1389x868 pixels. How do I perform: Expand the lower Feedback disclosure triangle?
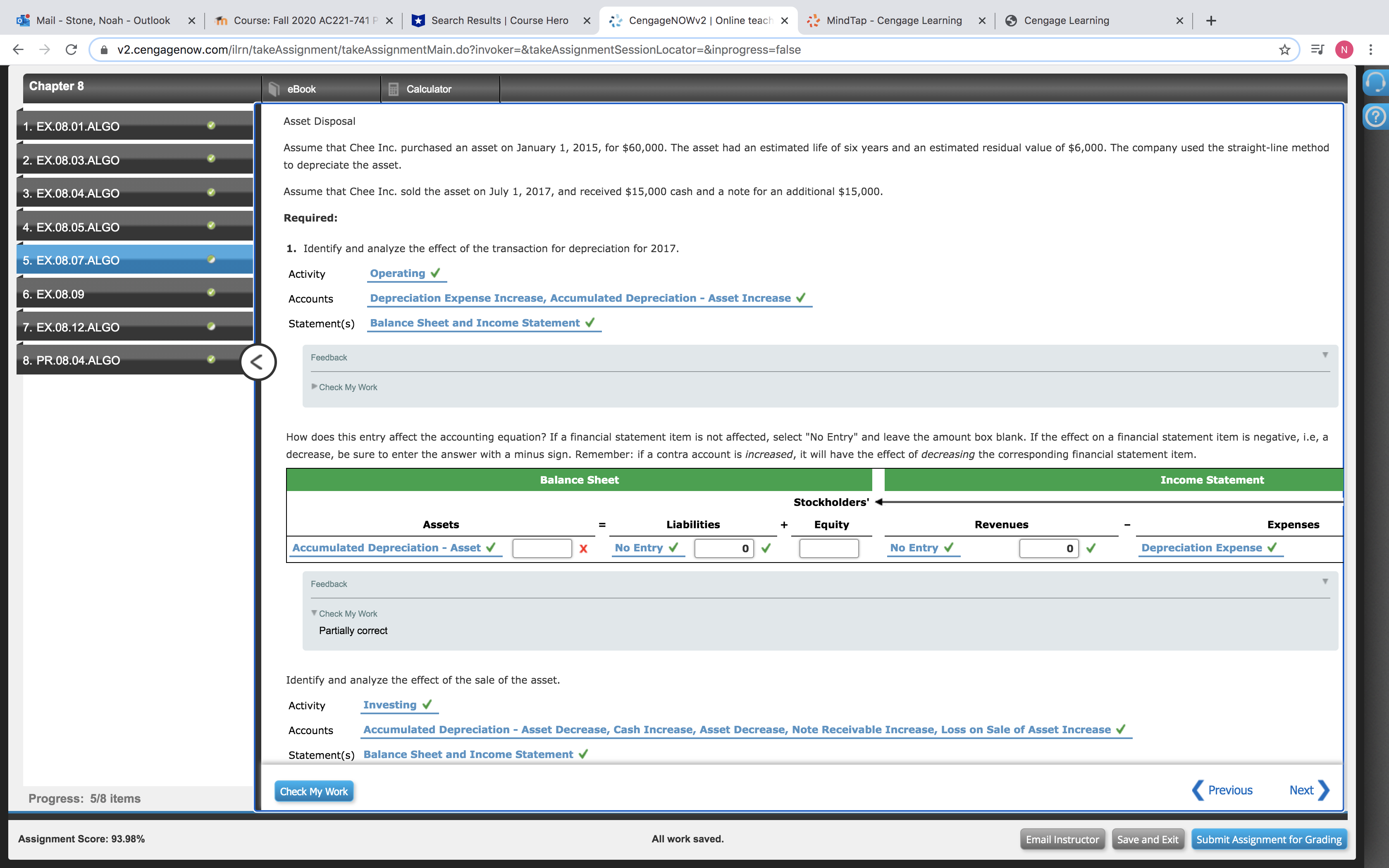tap(1325, 581)
